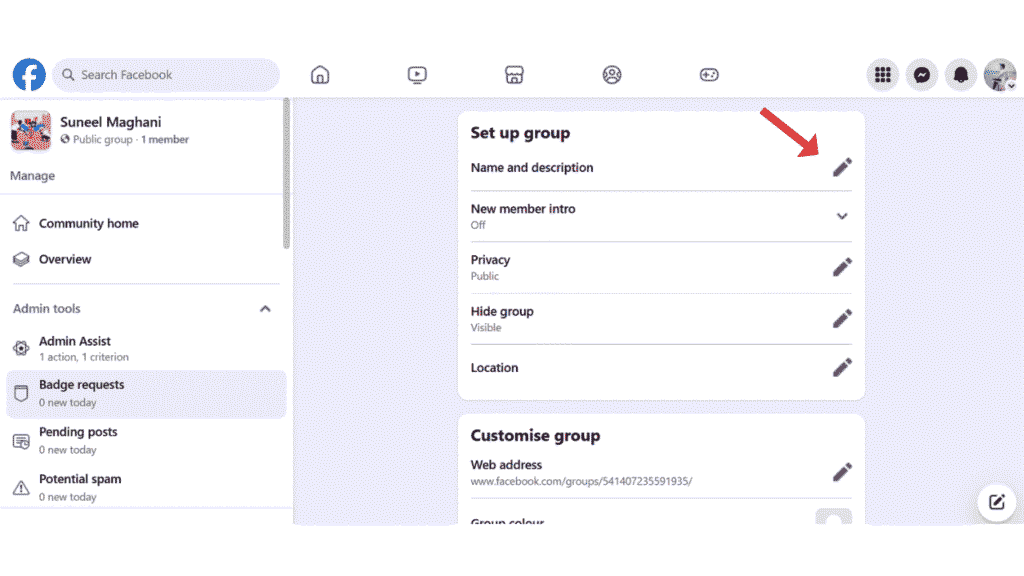Expand the New member intro section
Screen dimensions: 1024x576
(x=842, y=216)
